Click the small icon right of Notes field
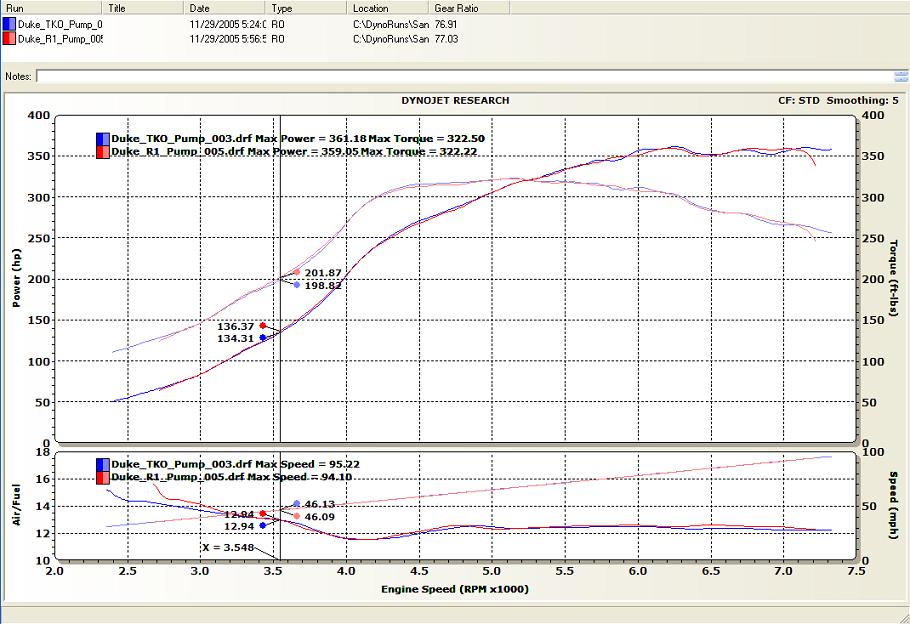The image size is (910, 624). click(x=901, y=76)
